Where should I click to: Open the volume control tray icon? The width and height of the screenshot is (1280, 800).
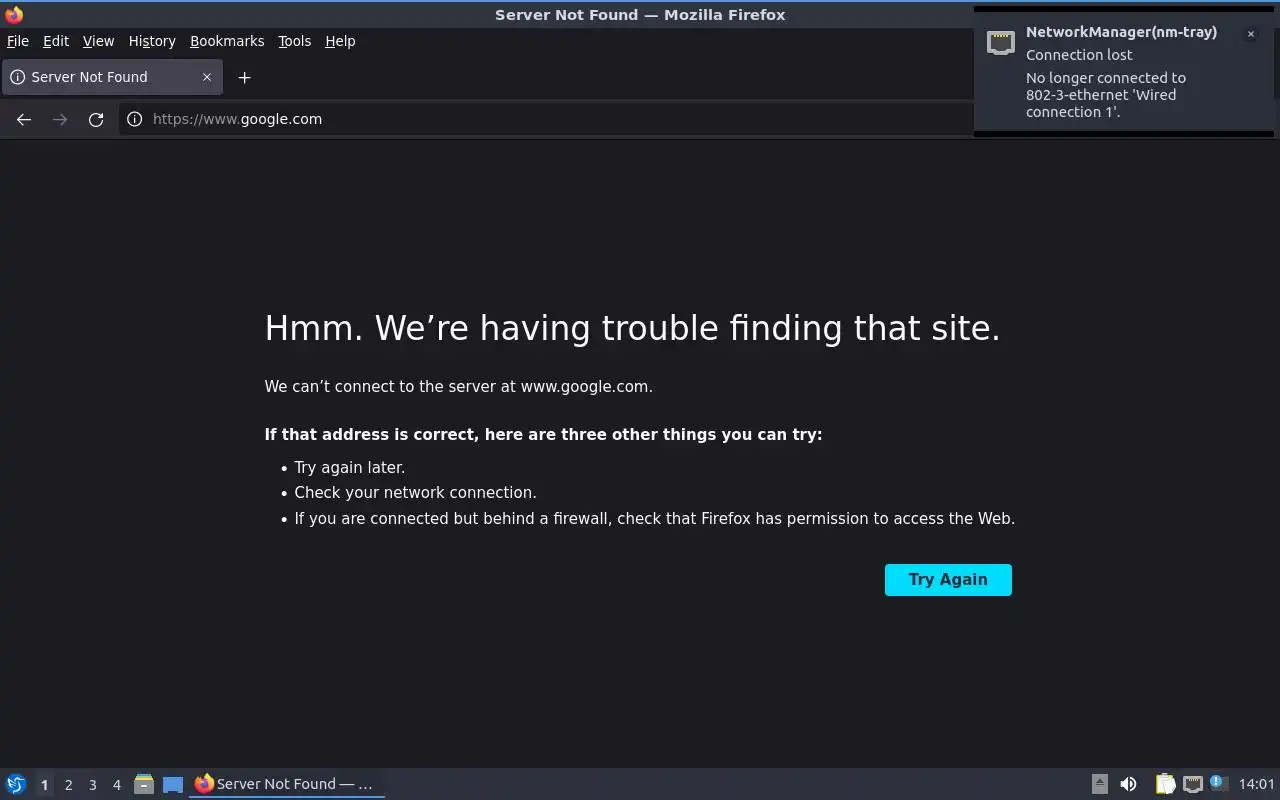coord(1128,784)
